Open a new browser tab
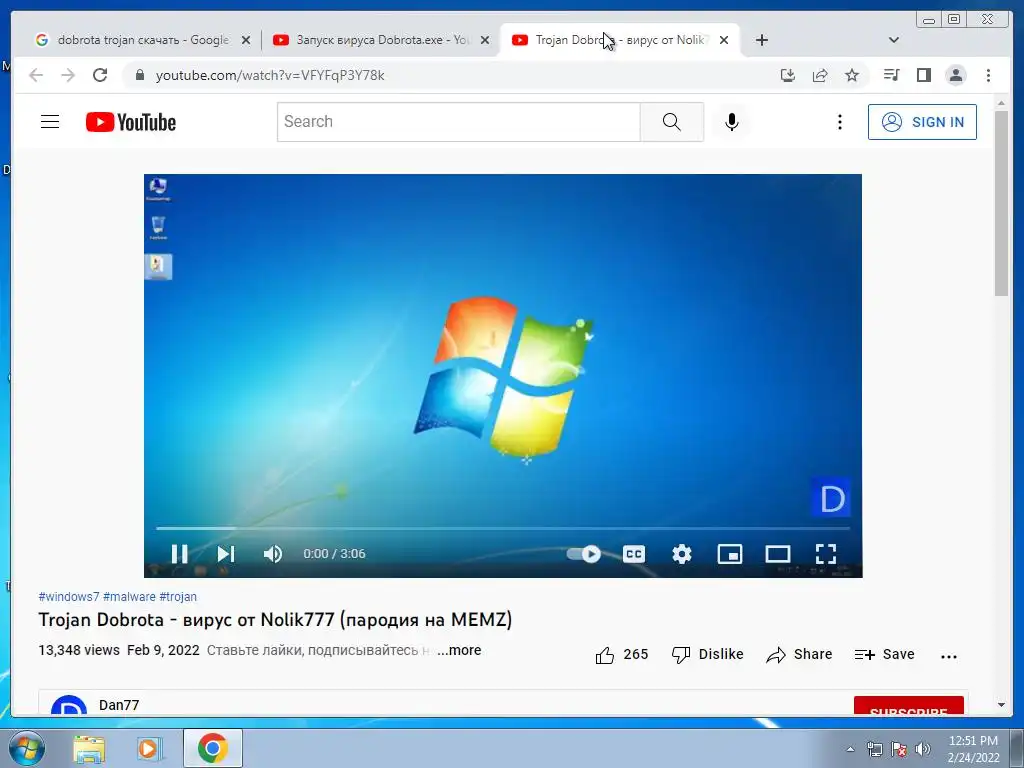The image size is (1024, 768). [761, 40]
